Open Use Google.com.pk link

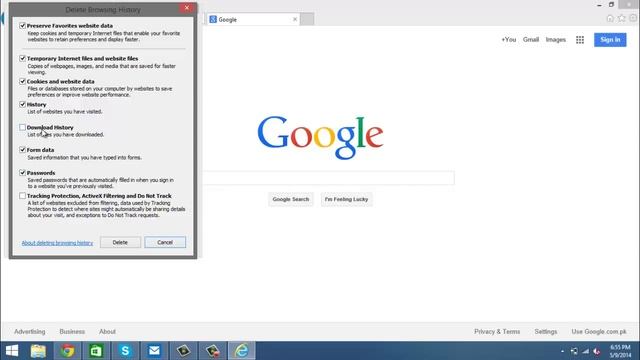pyautogui.click(x=599, y=331)
